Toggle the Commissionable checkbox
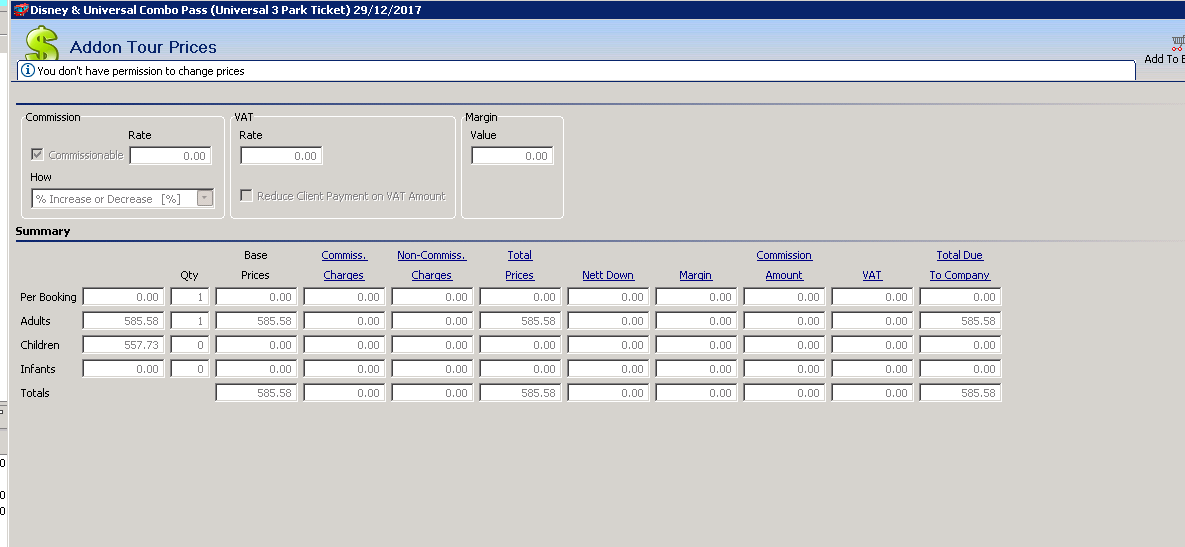 click(37, 154)
